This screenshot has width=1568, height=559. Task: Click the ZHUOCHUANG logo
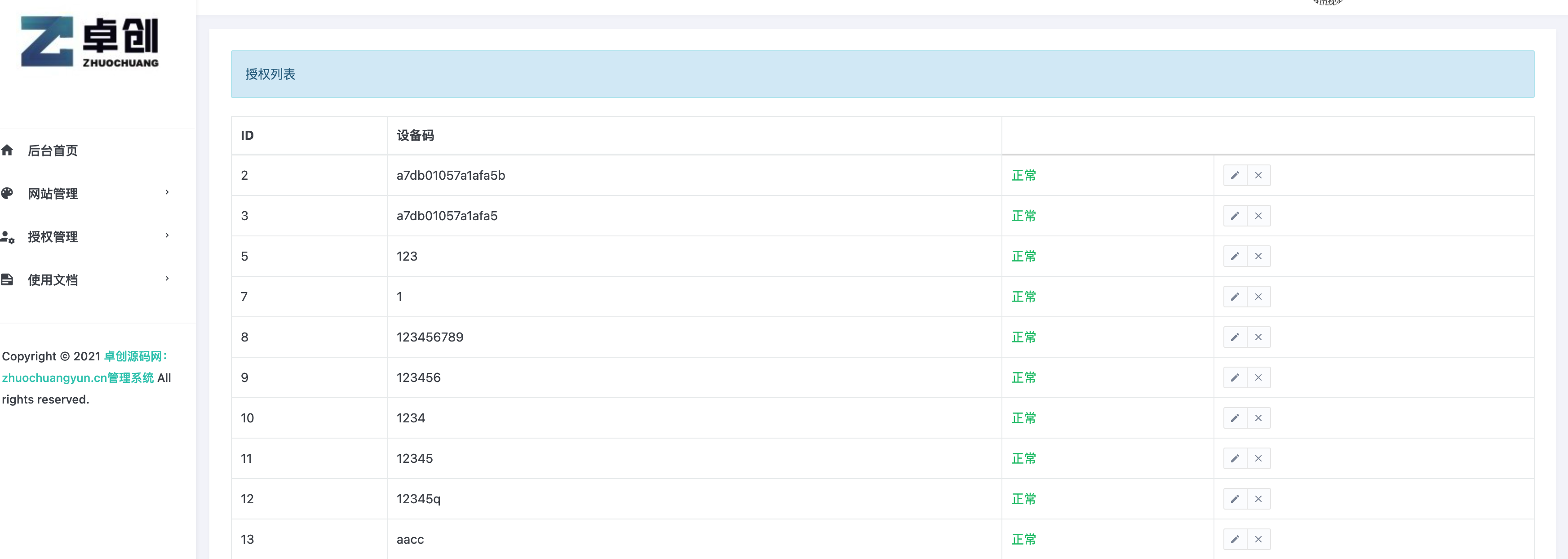tap(89, 41)
